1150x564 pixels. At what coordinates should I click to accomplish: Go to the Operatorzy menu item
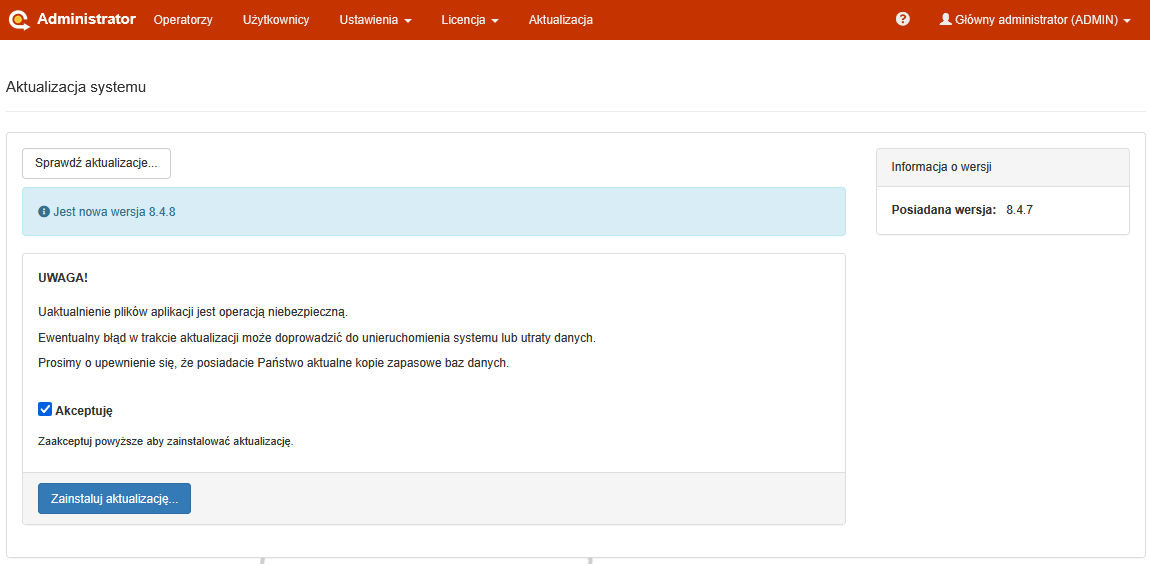[183, 20]
